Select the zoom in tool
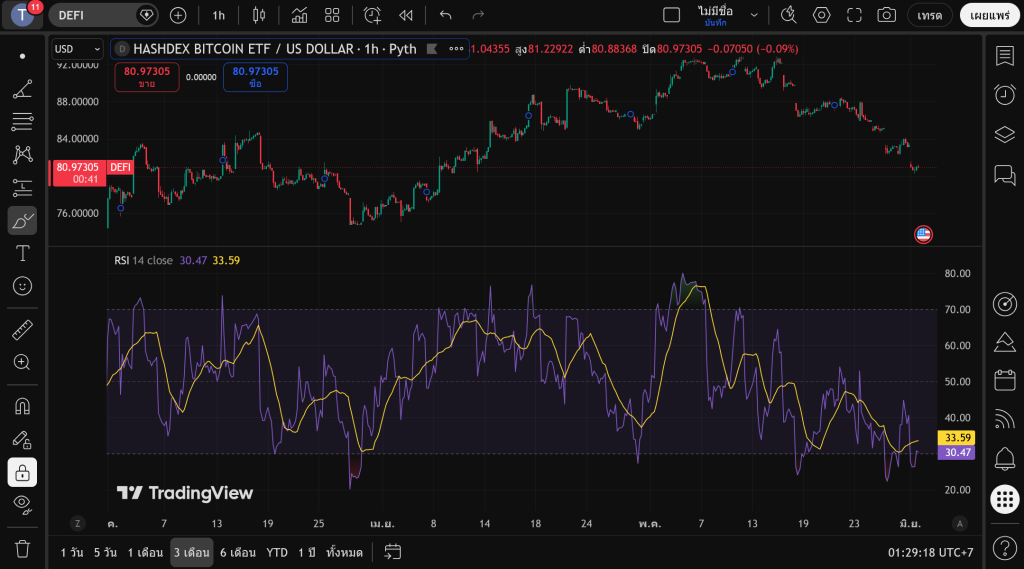 tap(22, 363)
